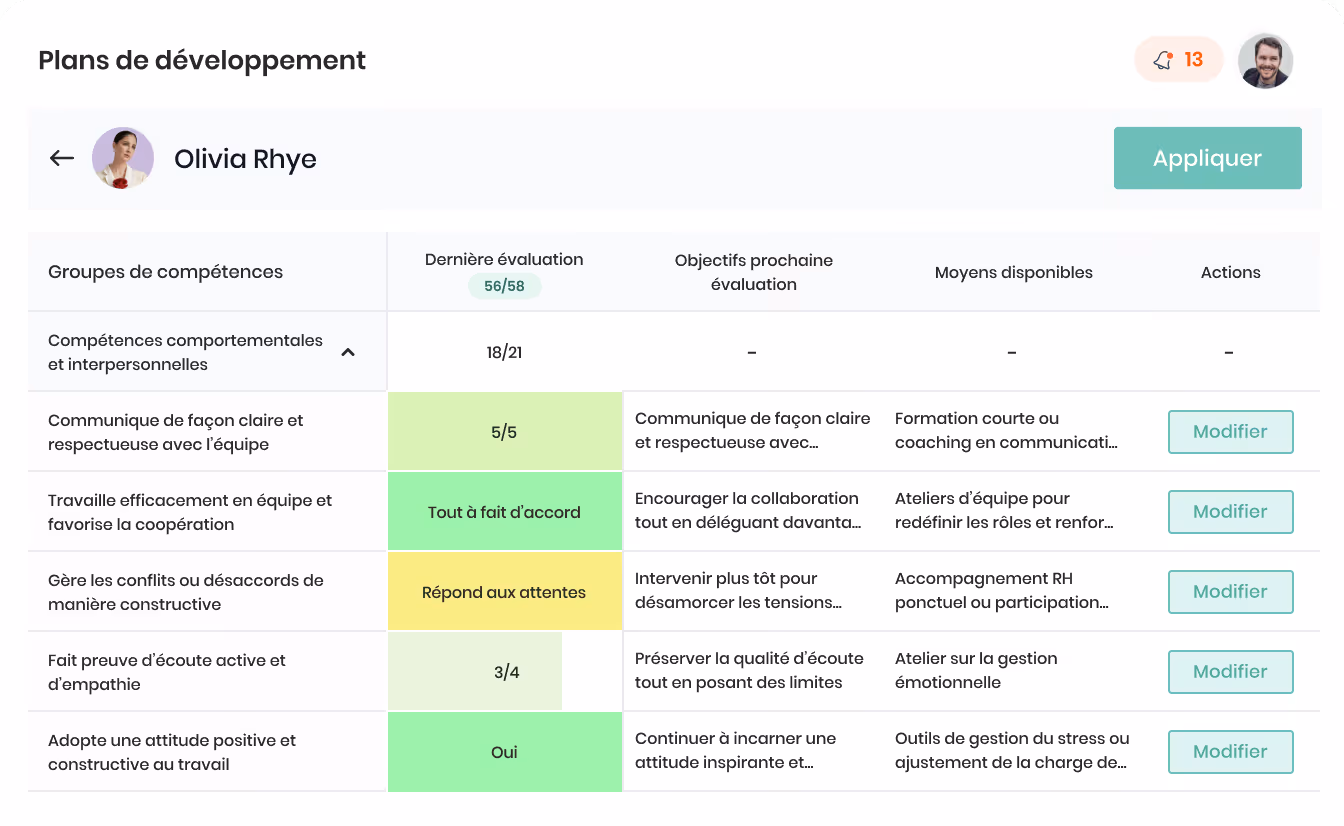Image resolution: width=1344 pixels, height=826 pixels.
Task: Click Ateliers d'équipe pour redéfinir les rôles
Action: coord(1004,510)
